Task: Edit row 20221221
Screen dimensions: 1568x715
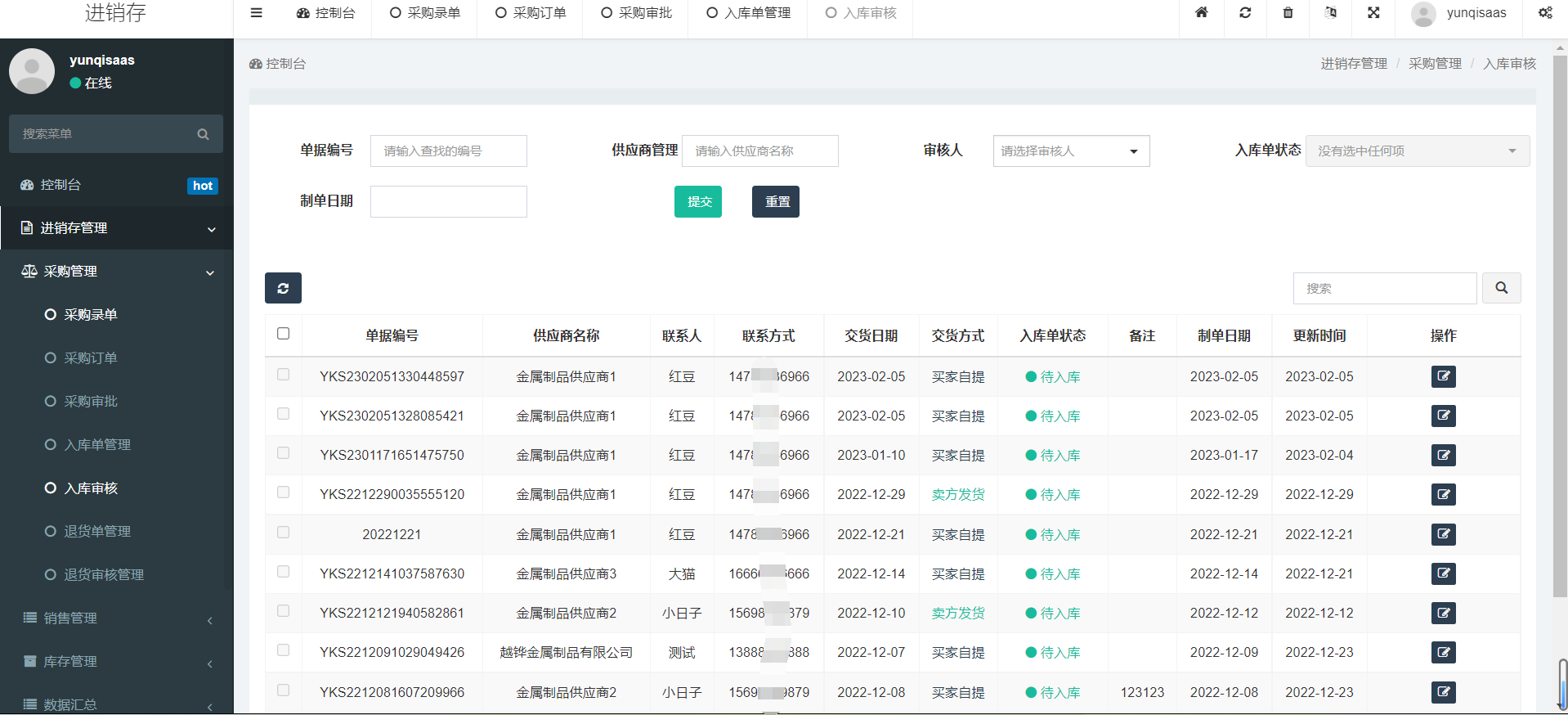Action: point(1443,534)
